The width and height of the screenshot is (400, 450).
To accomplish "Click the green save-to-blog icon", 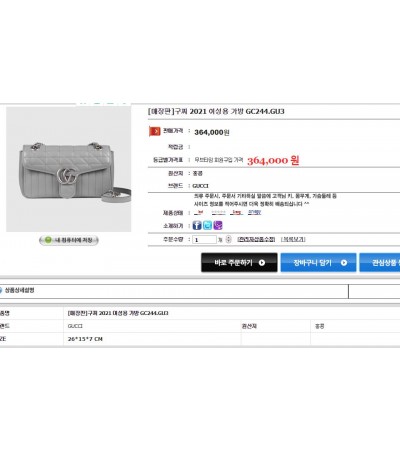I will click(x=48, y=240).
